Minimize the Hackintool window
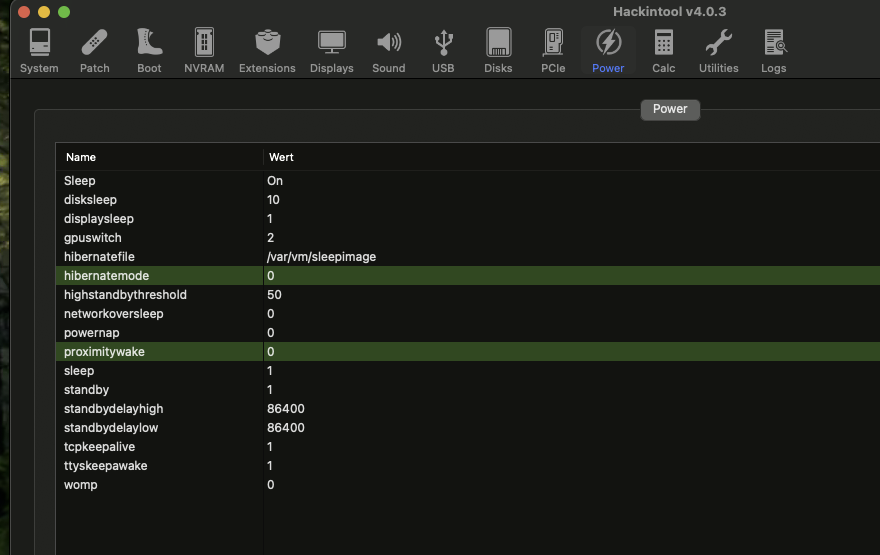 [x=44, y=12]
